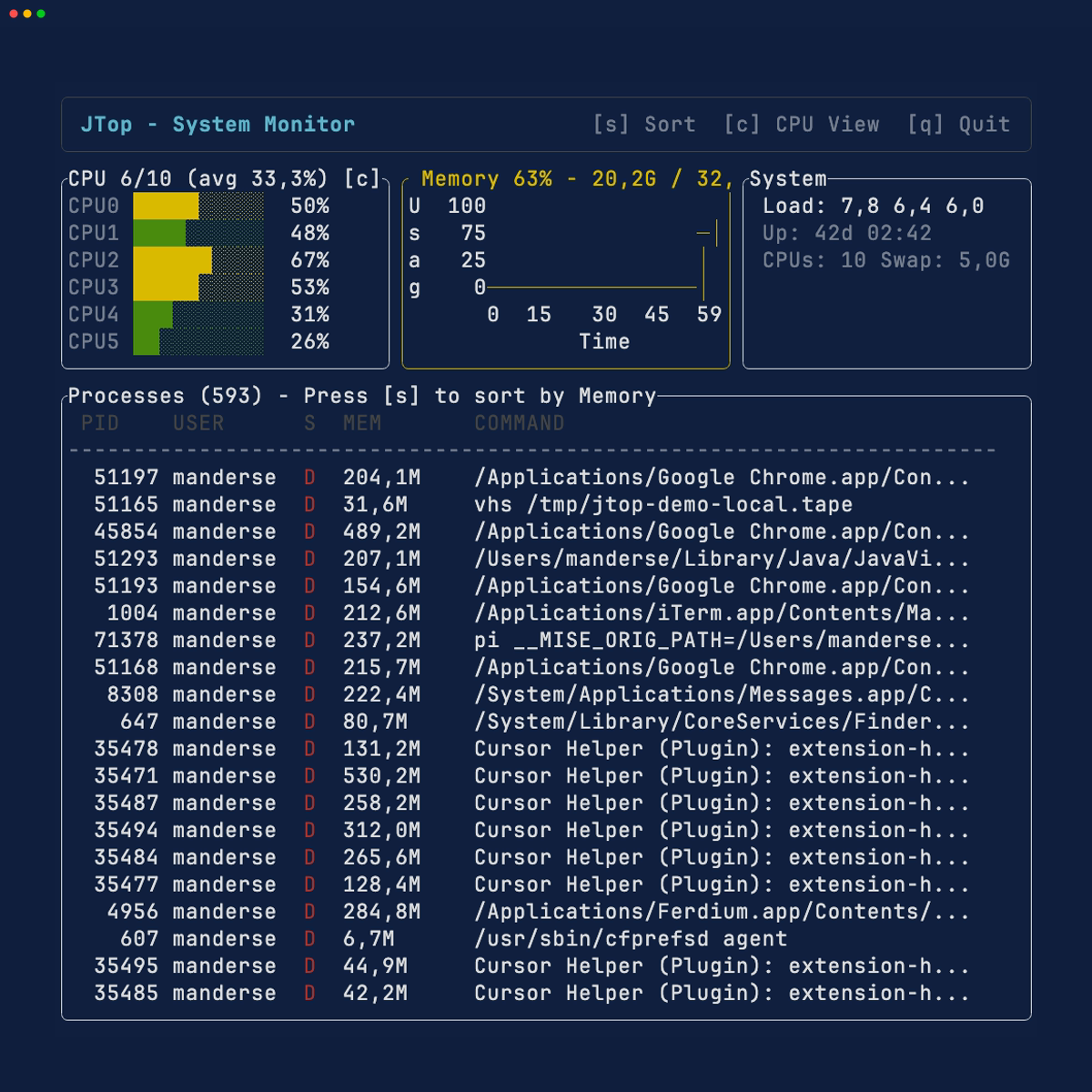Click the Up: 42d 02:42 line
The height and width of the screenshot is (1092, 1092).
coord(846,233)
